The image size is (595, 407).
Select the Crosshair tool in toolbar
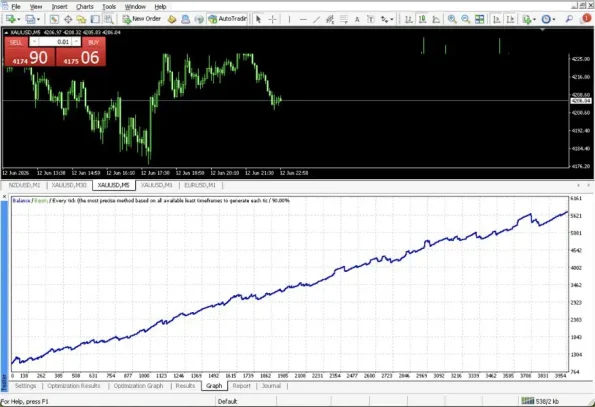pos(272,19)
